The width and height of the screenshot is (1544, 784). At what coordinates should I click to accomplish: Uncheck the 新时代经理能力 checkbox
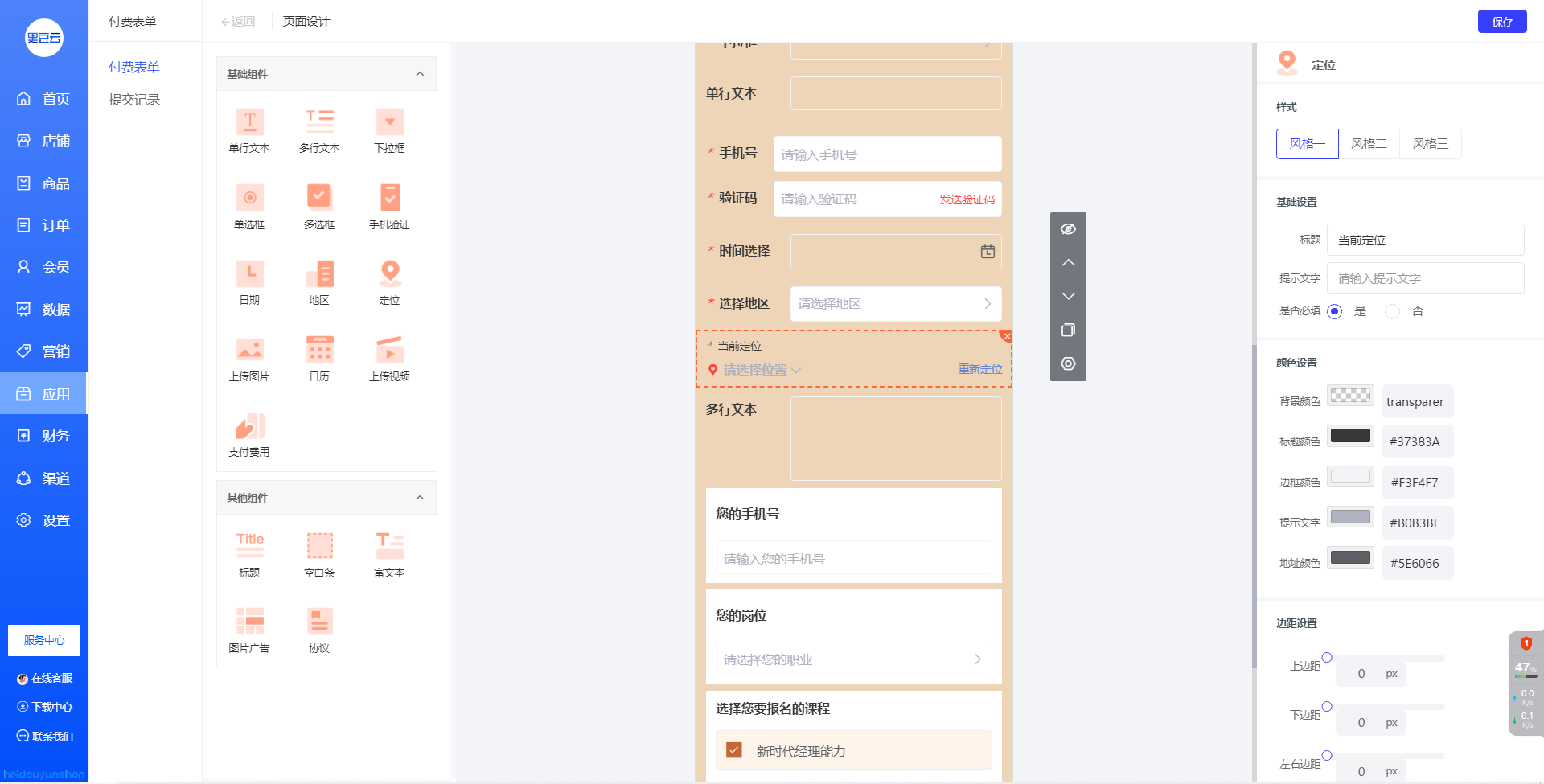[733, 750]
